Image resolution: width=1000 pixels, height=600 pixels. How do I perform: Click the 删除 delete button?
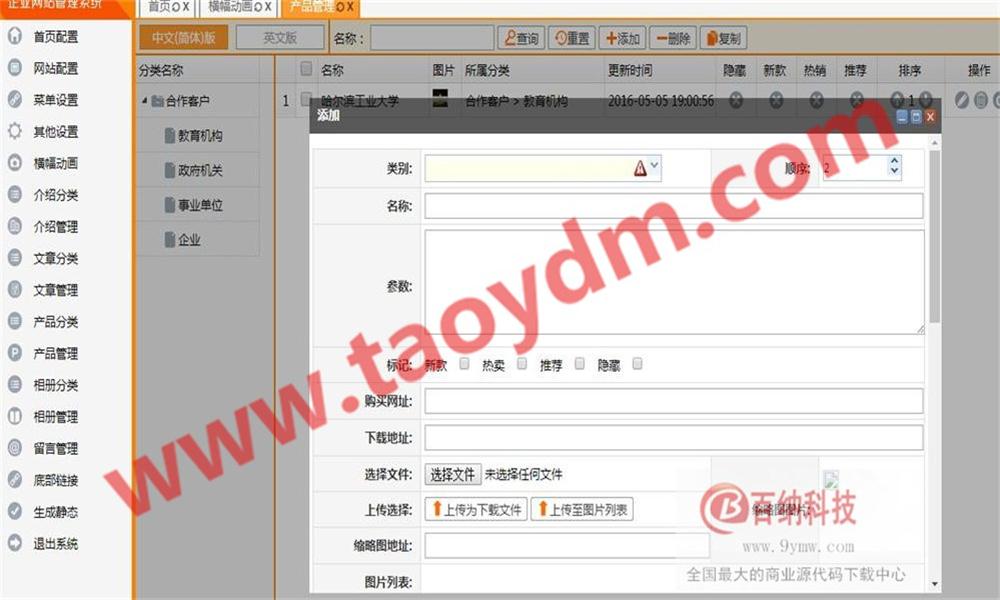click(x=673, y=38)
